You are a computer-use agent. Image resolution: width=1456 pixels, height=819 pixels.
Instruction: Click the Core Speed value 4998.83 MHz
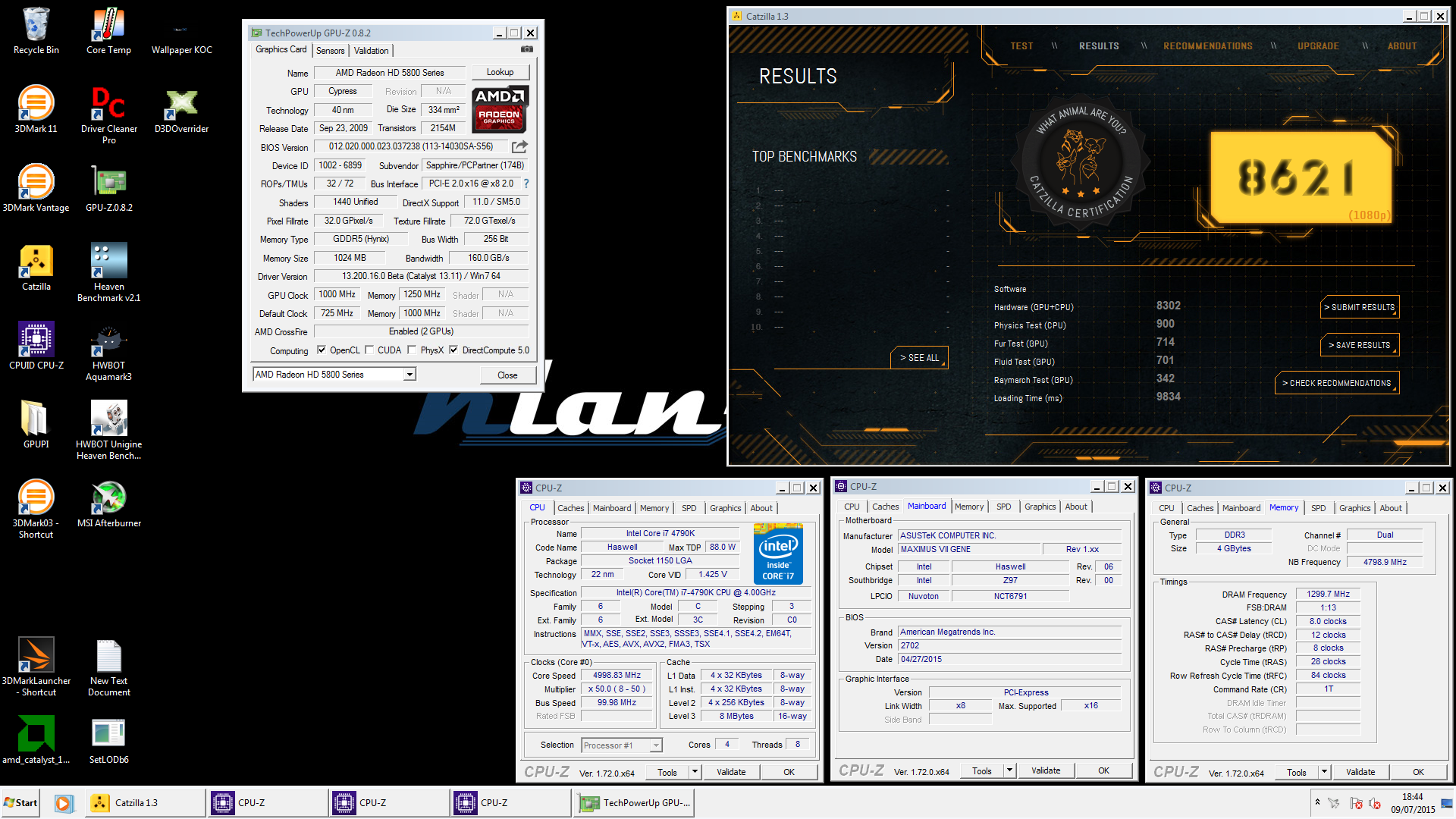[617, 675]
